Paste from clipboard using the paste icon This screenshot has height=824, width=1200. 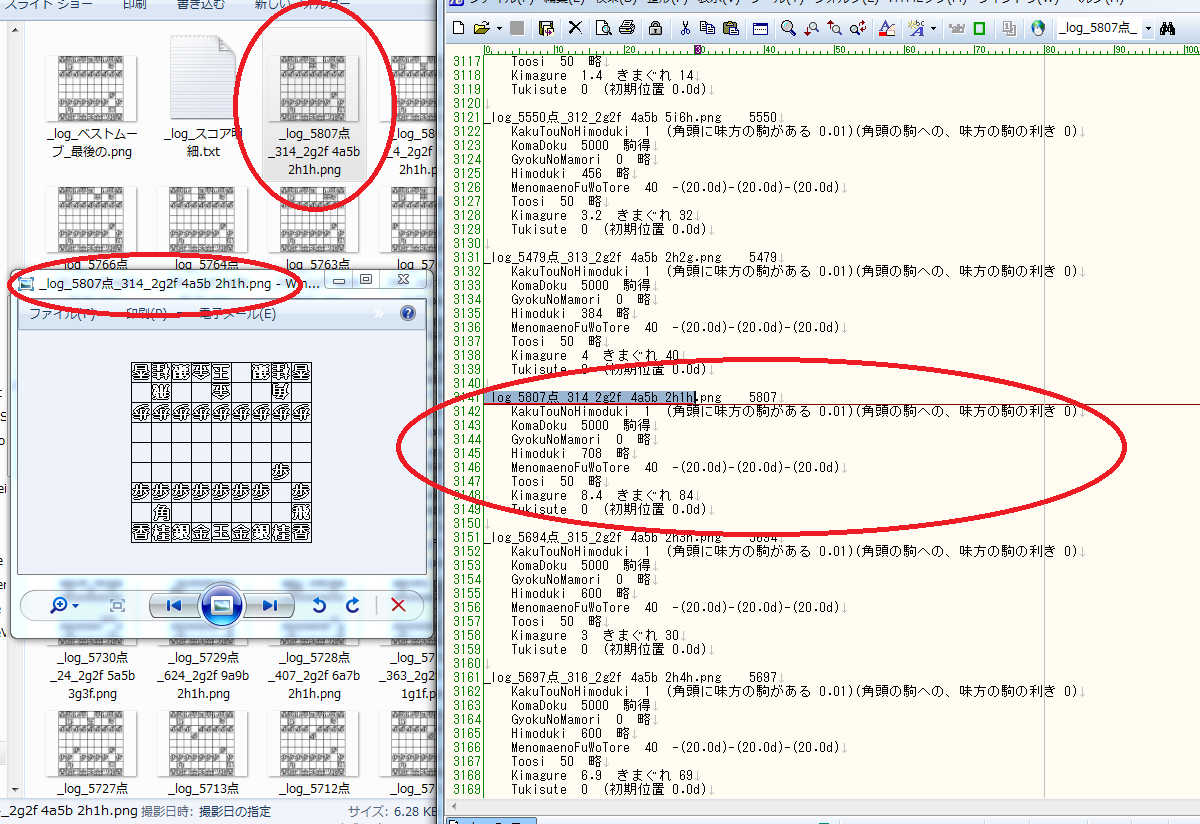(x=730, y=28)
